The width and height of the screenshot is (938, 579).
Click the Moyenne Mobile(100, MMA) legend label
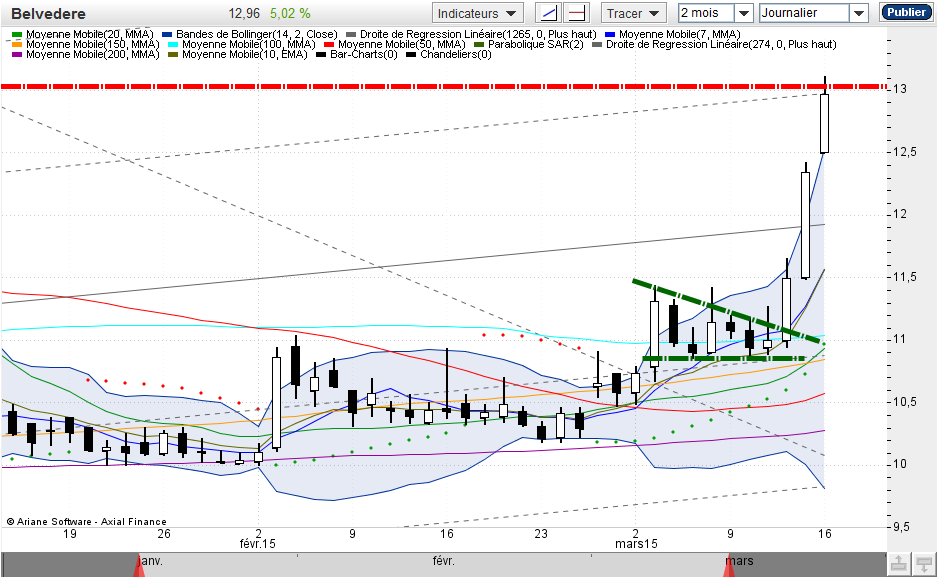(x=248, y=44)
